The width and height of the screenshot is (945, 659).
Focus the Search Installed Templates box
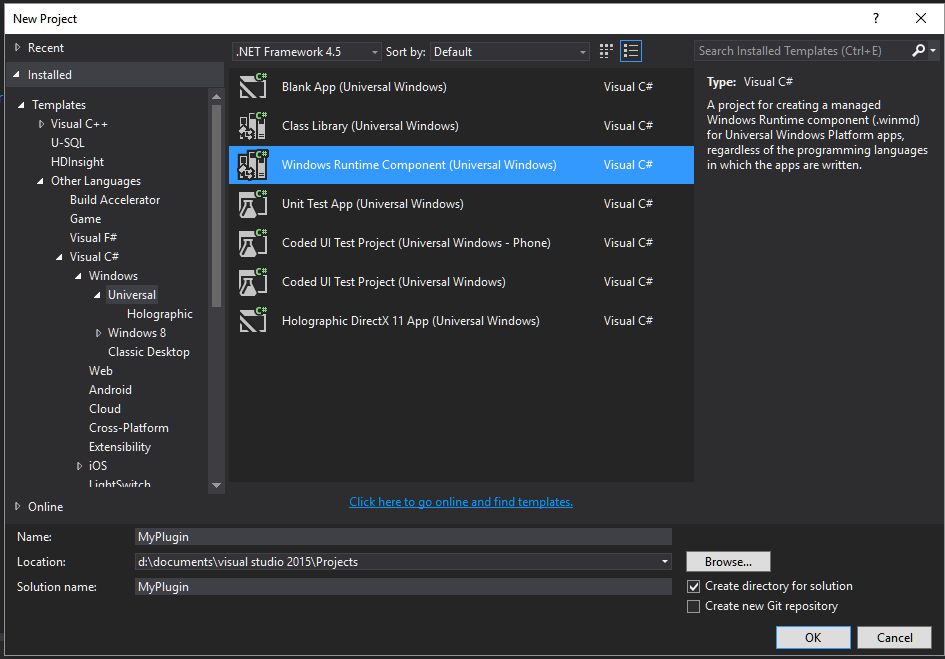803,51
